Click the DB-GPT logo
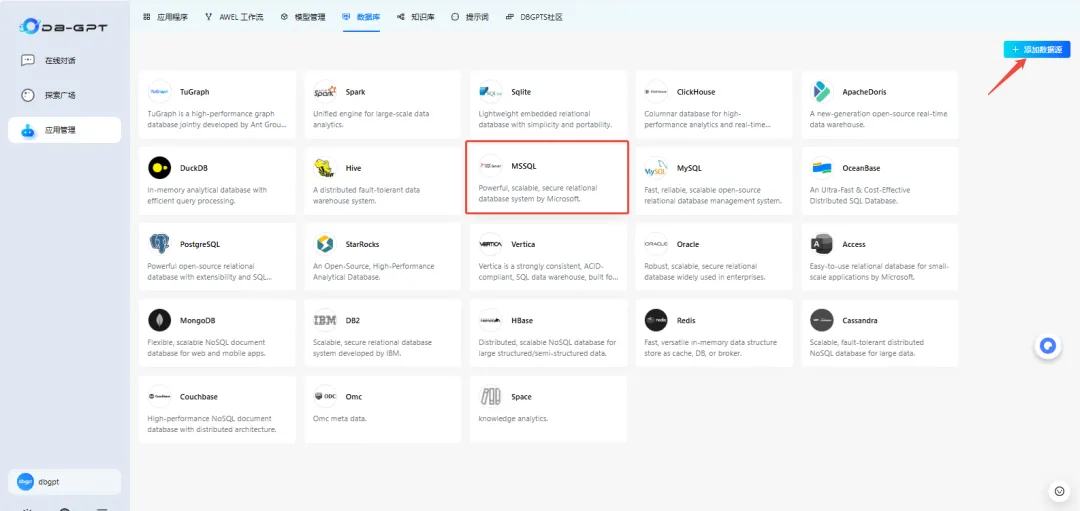The width and height of the screenshot is (1080, 511). pos(62,24)
